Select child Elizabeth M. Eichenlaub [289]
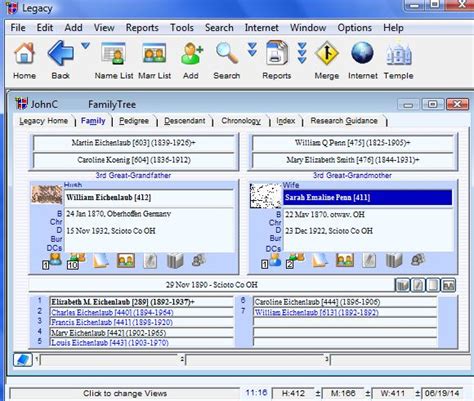Image resolution: width=474 pixels, height=401 pixels. 141,302
